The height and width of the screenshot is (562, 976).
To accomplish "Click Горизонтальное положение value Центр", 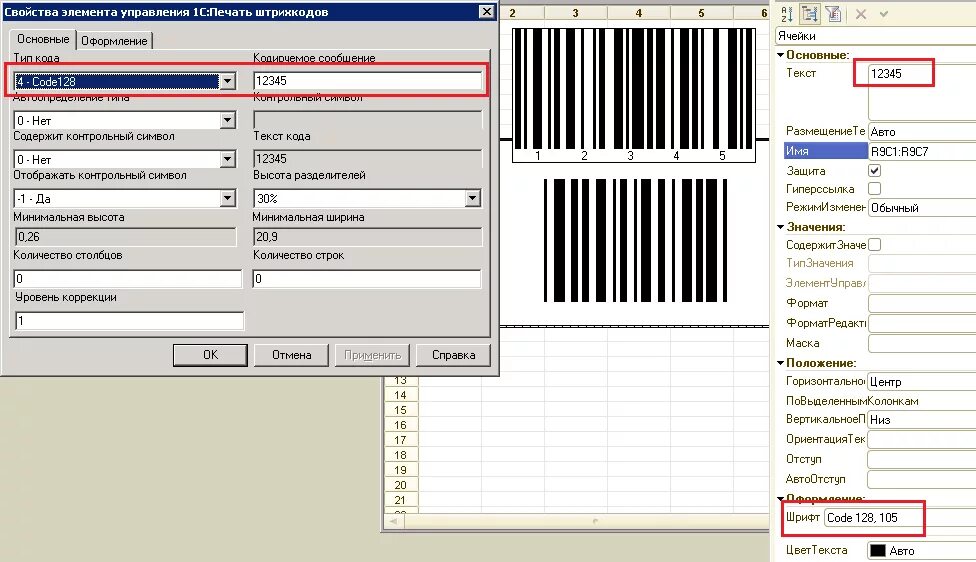I will (x=922, y=382).
